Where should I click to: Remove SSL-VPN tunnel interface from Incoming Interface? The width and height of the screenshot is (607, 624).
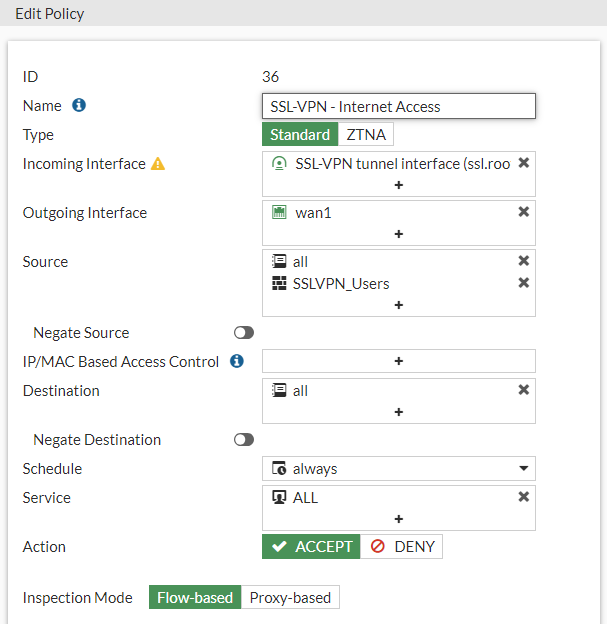(523, 163)
